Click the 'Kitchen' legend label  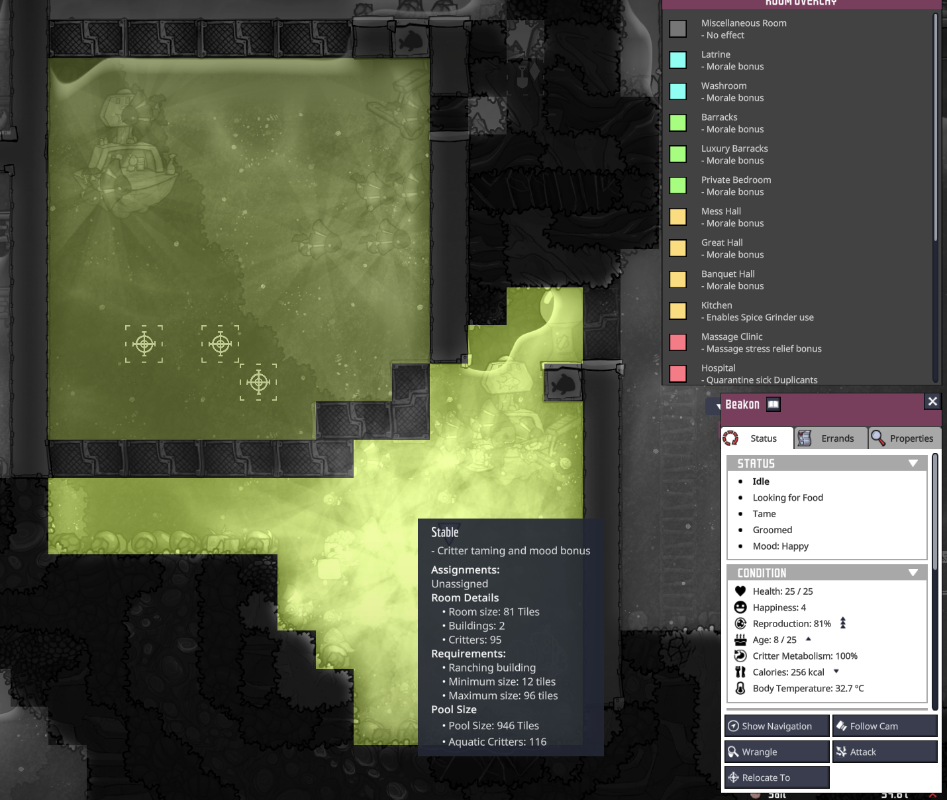pyautogui.click(x=716, y=306)
